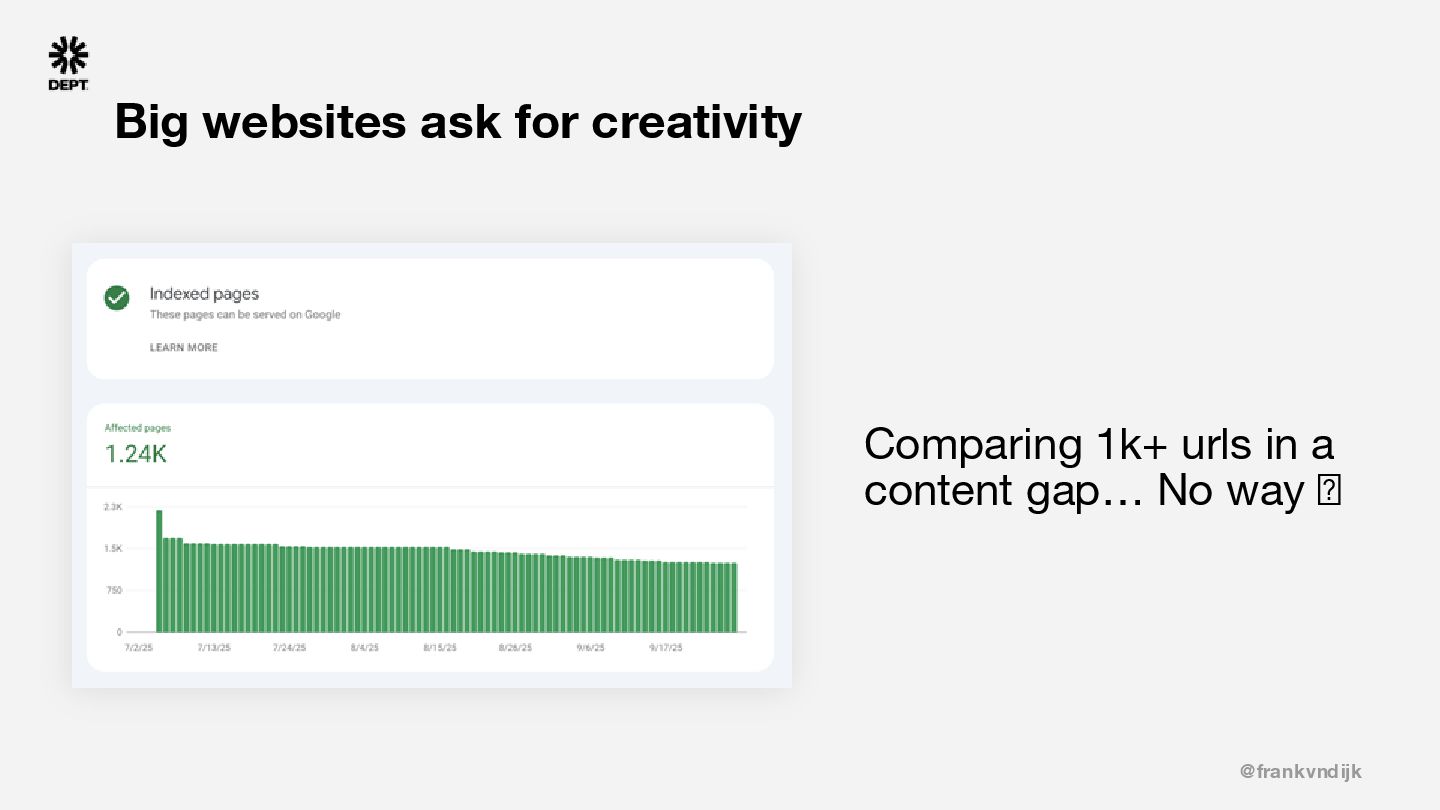Click the 7/2/25 date label
Image resolution: width=1440 pixels, height=810 pixels.
click(x=138, y=648)
